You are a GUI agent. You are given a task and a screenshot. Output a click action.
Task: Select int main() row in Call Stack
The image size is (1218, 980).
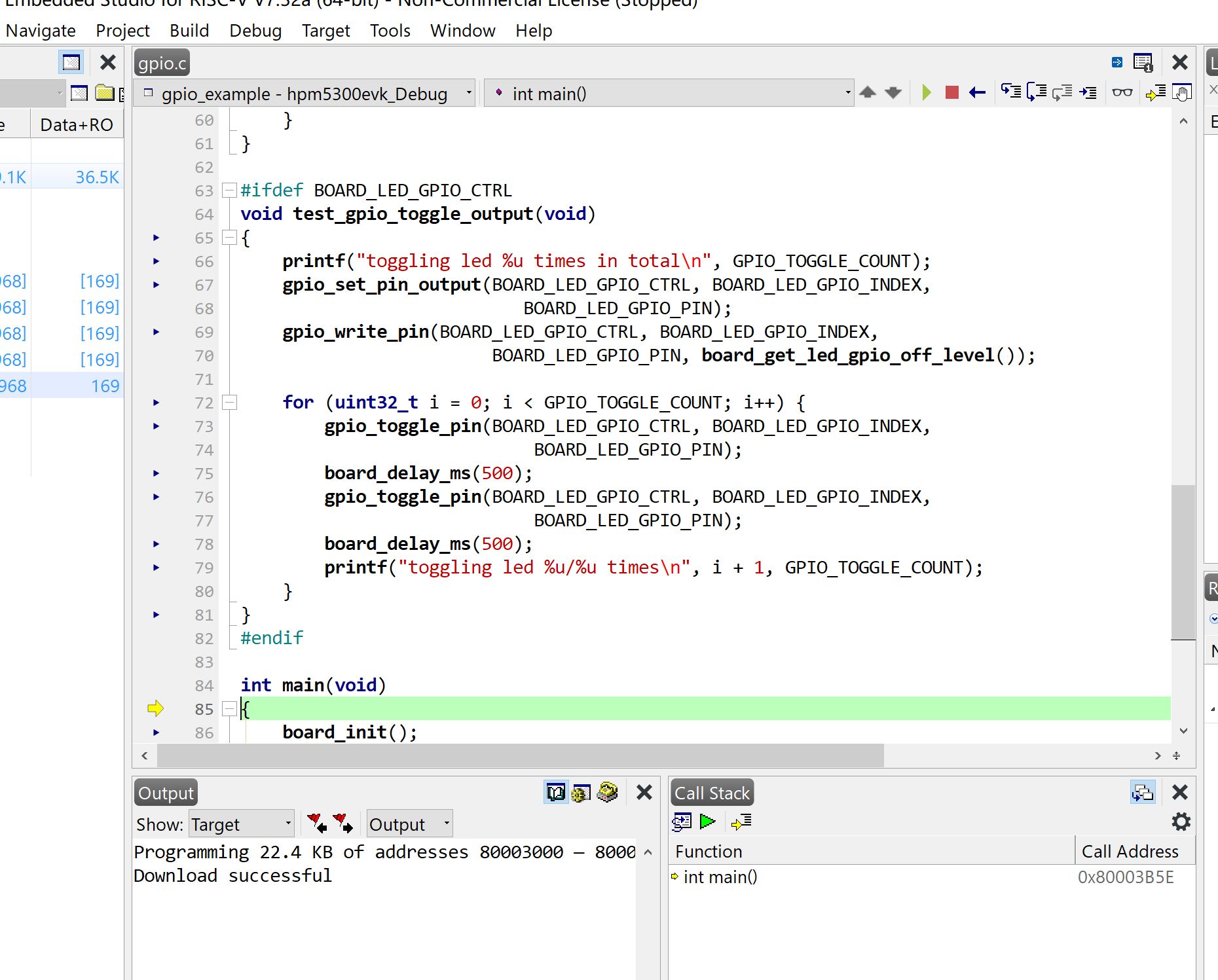point(932,877)
